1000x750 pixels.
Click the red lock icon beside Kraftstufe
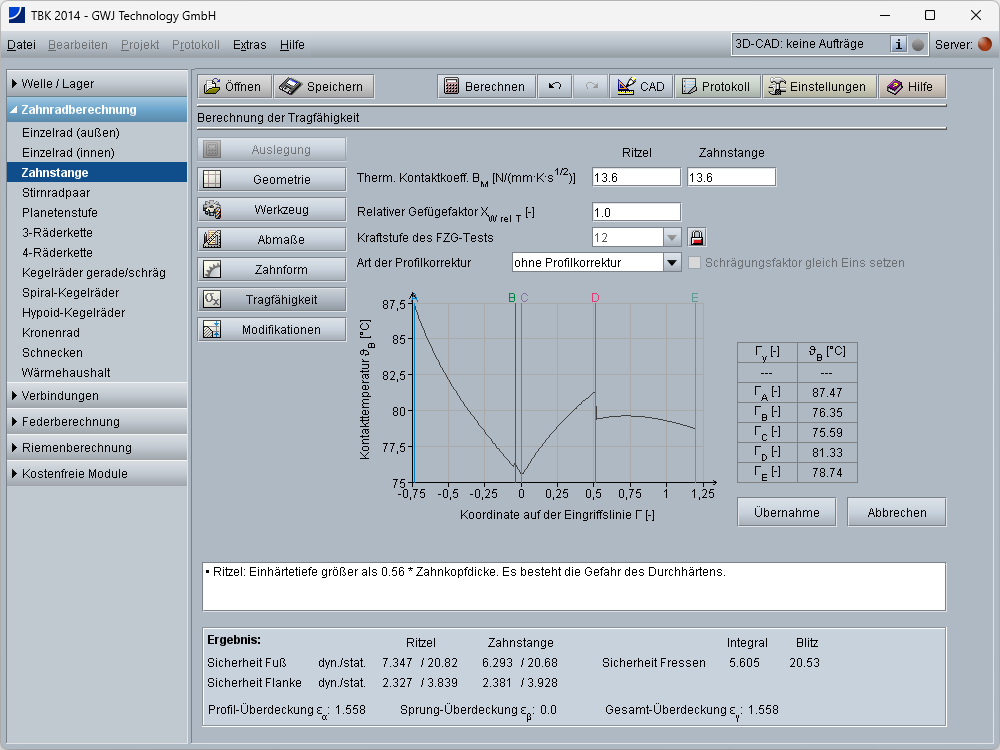697,238
